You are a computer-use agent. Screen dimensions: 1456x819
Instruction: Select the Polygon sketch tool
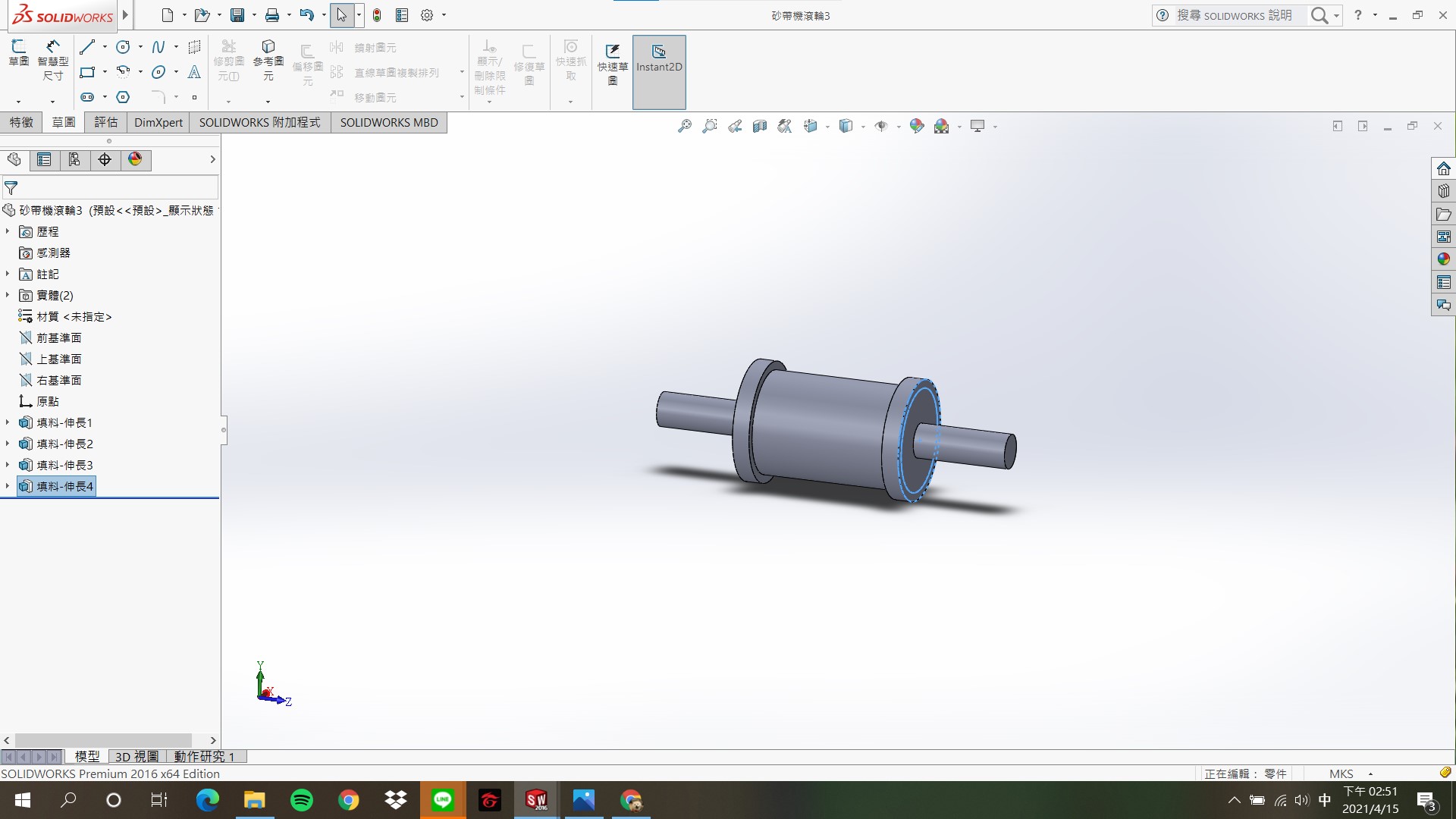pos(123,97)
